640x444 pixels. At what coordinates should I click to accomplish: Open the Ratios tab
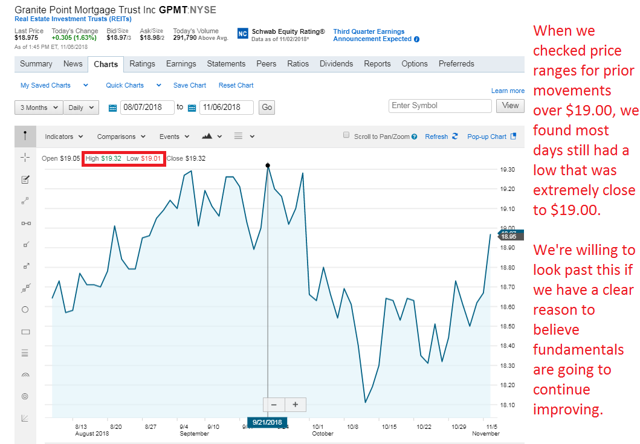[298, 64]
